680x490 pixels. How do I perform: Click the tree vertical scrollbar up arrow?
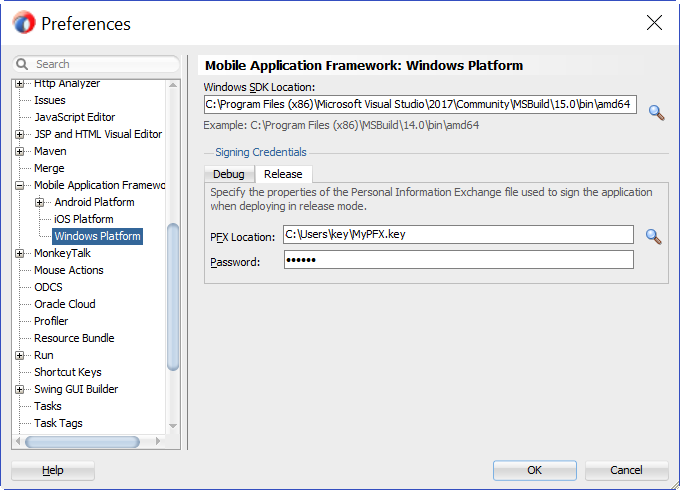click(x=173, y=85)
